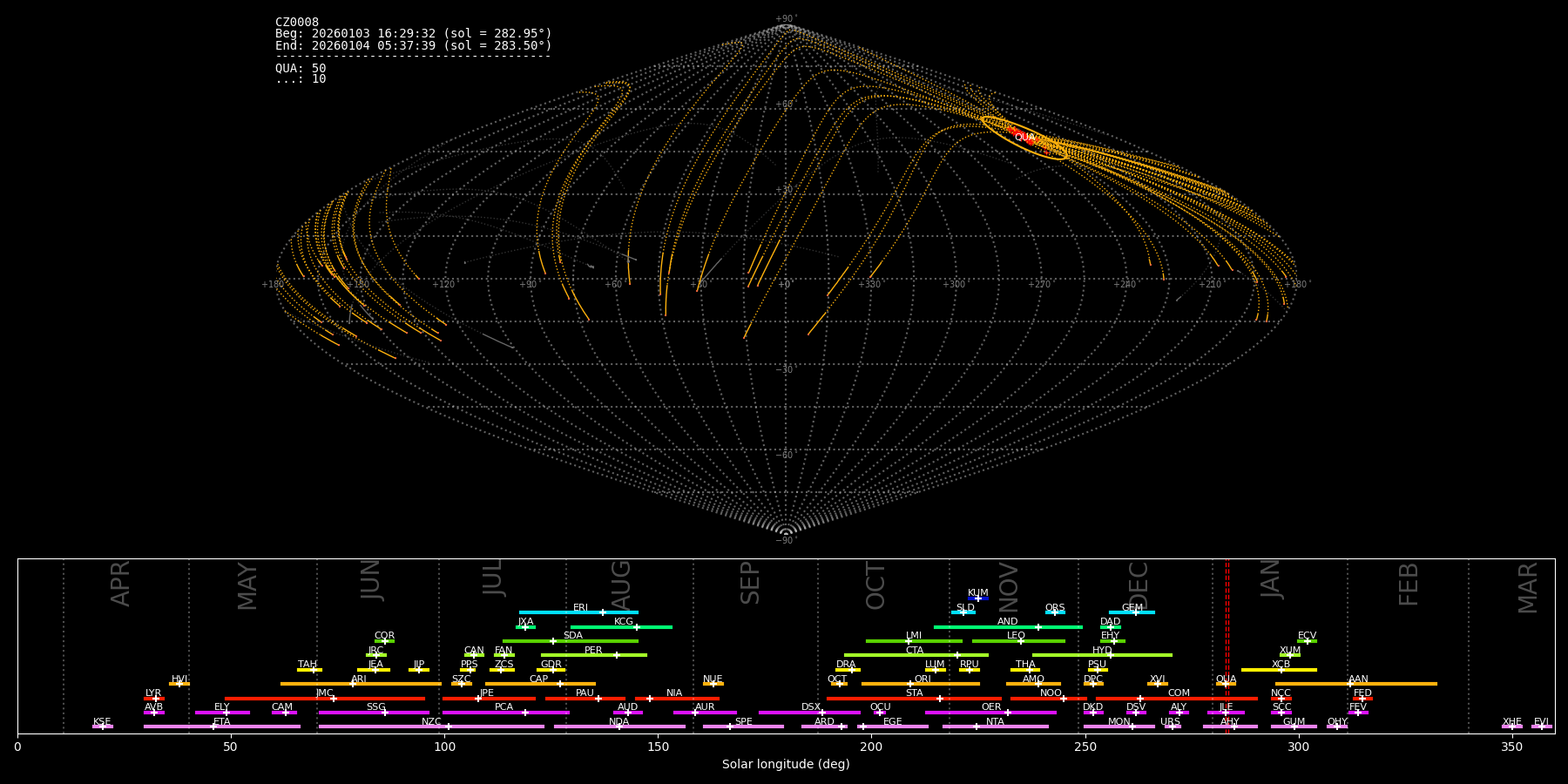Click the -90 south pole label on the sky map
This screenshot has height=784, width=1568.
tap(786, 541)
